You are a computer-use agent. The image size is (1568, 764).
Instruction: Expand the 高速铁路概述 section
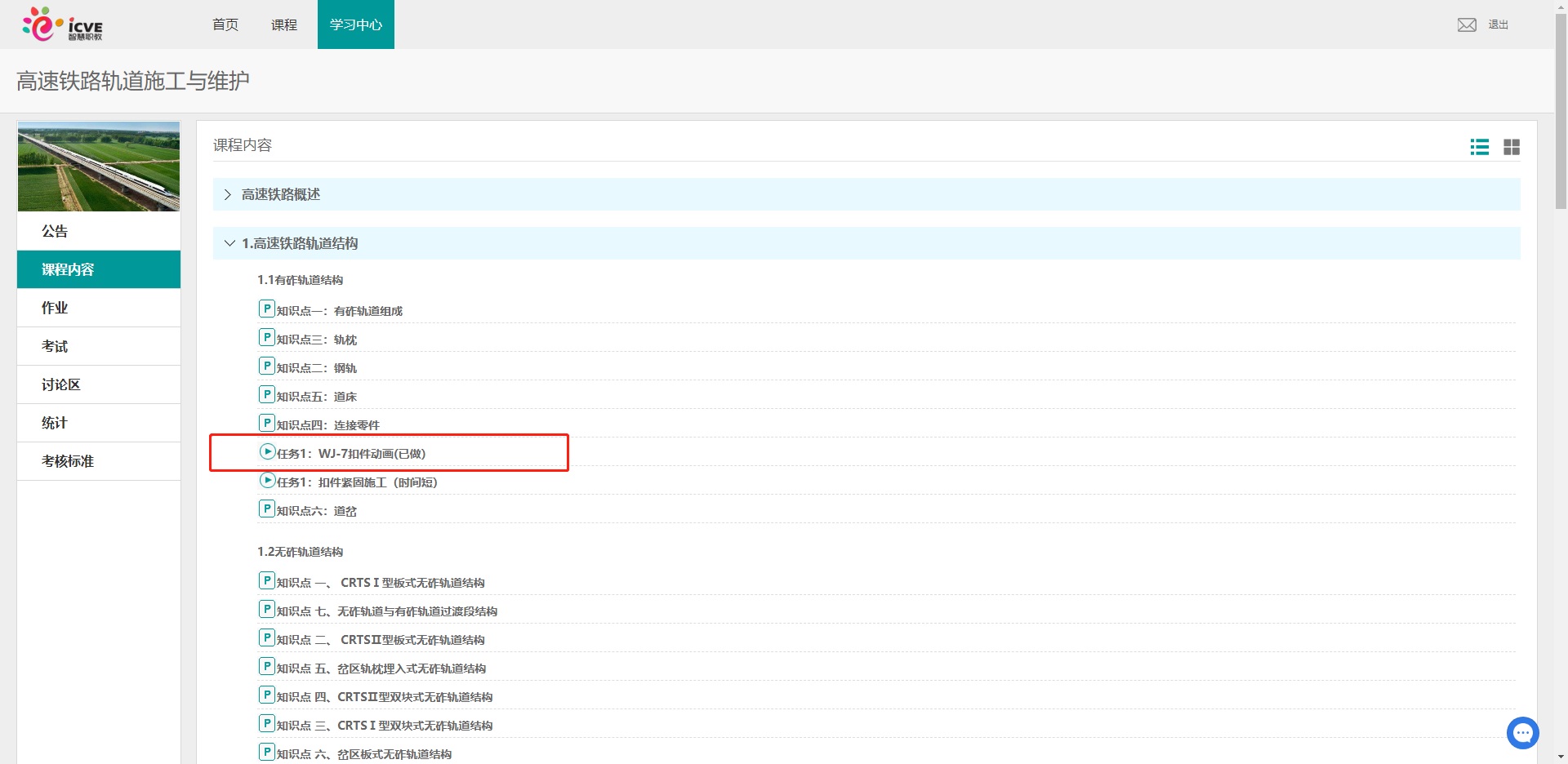228,194
